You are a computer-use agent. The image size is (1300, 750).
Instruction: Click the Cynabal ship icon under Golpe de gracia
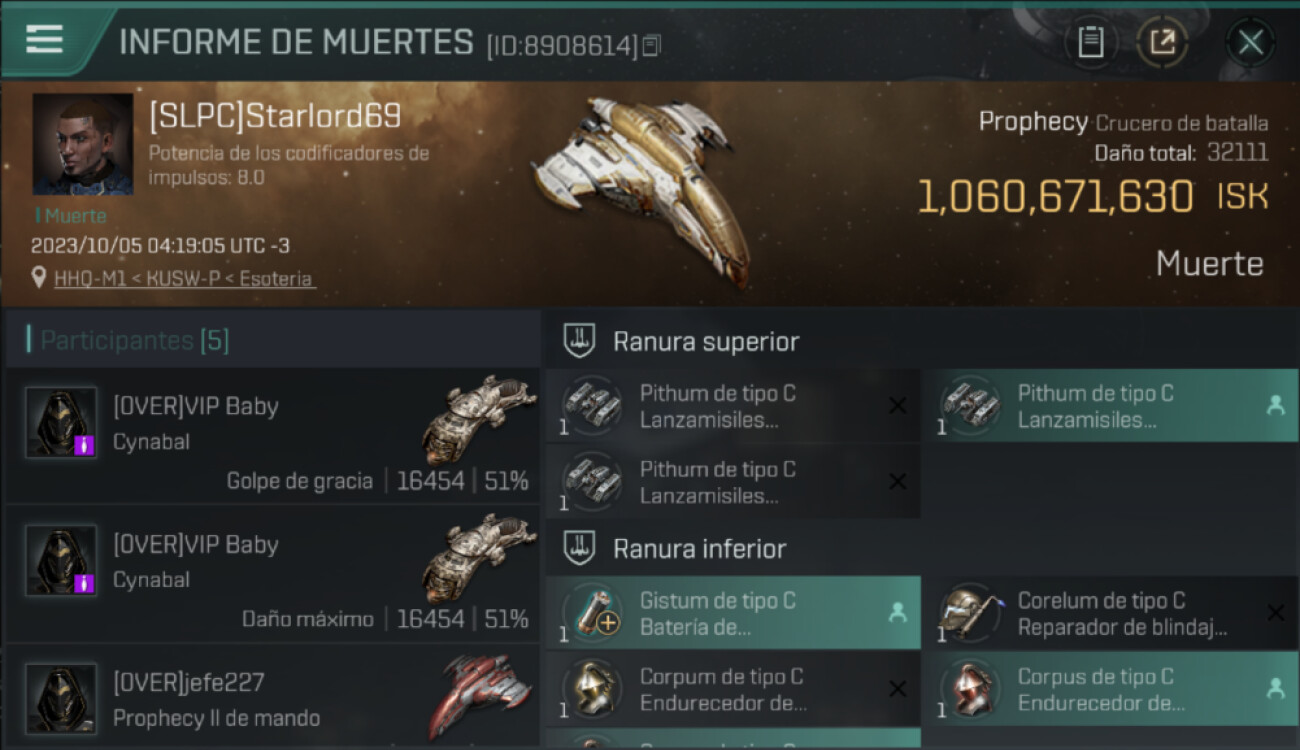[479, 418]
